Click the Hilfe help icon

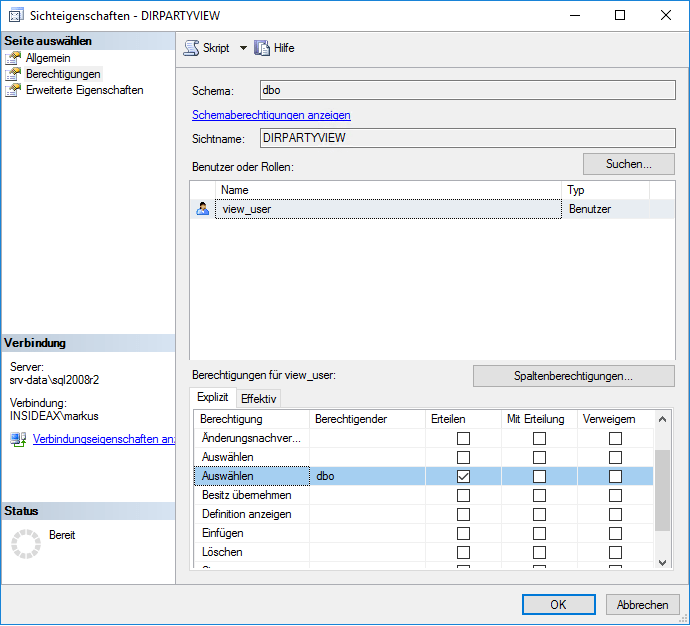click(263, 48)
